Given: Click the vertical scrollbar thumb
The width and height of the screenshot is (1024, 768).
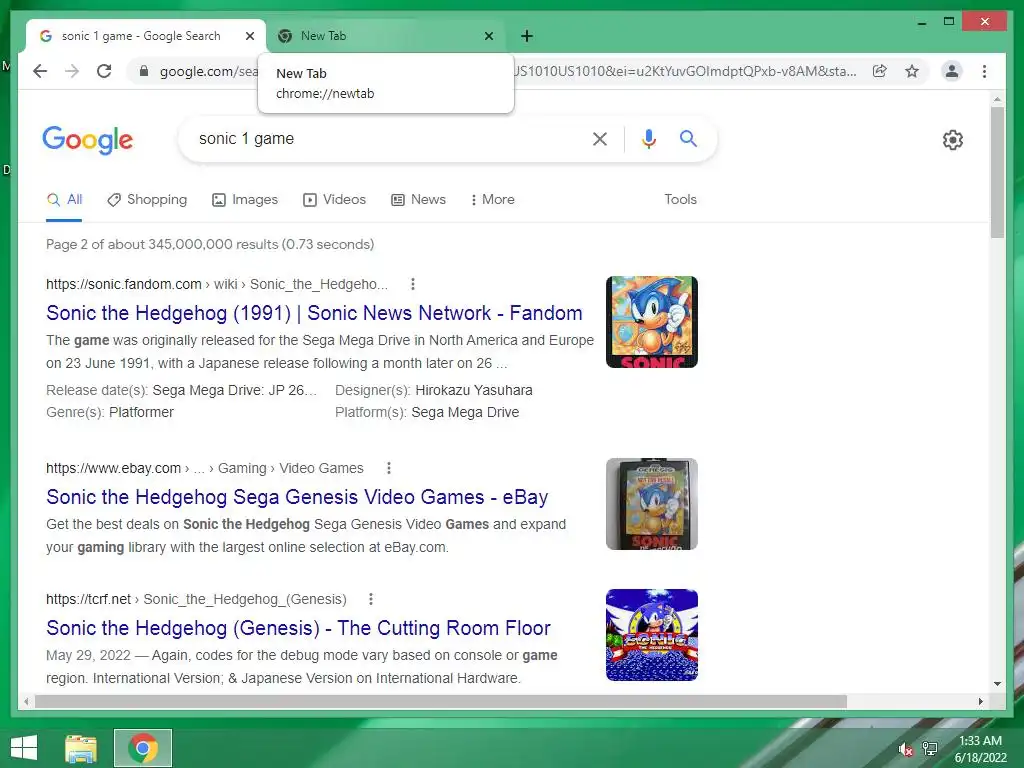Looking at the screenshot, I should 997,172.
